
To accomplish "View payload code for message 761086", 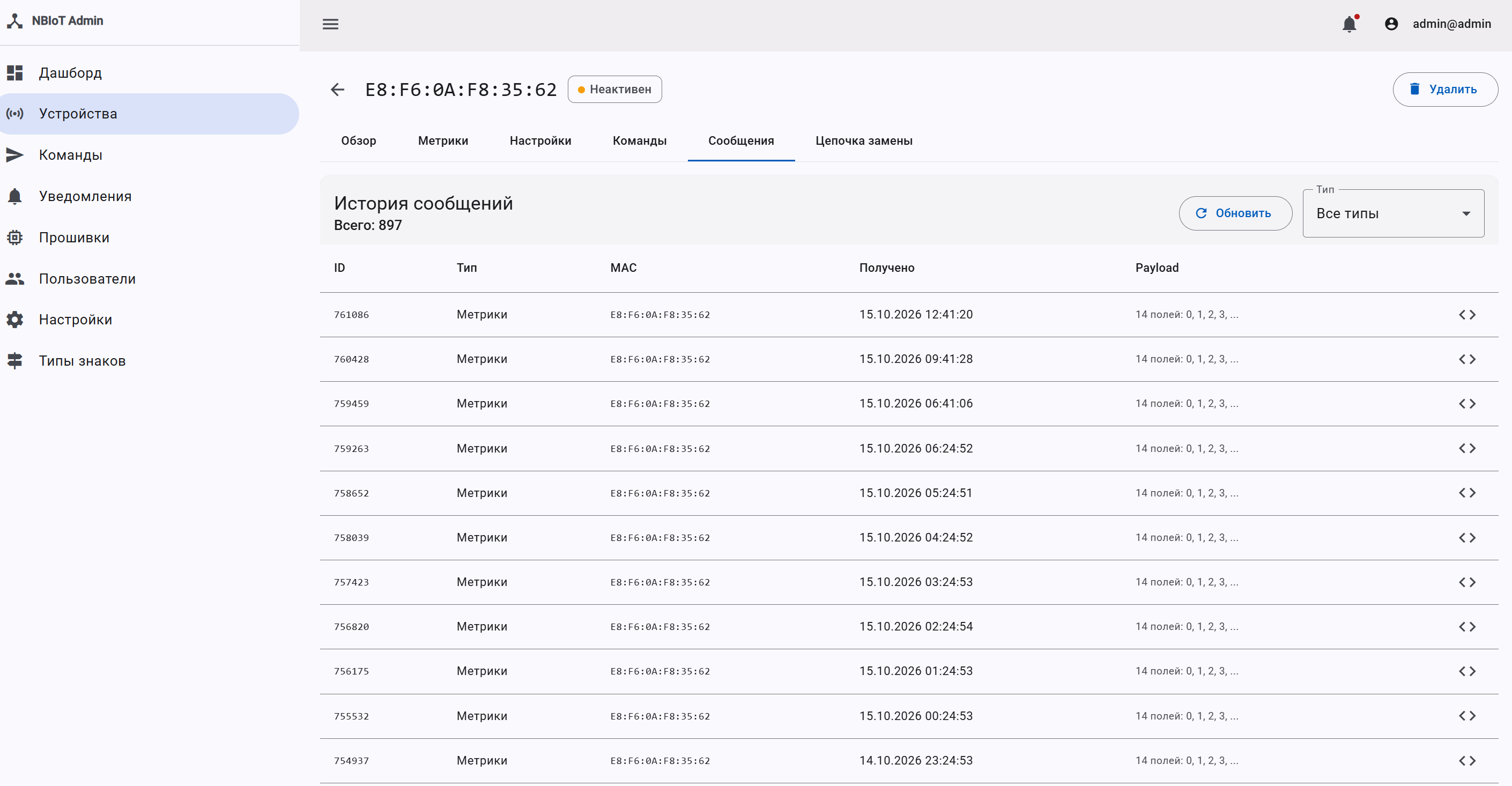I will coord(1467,315).
